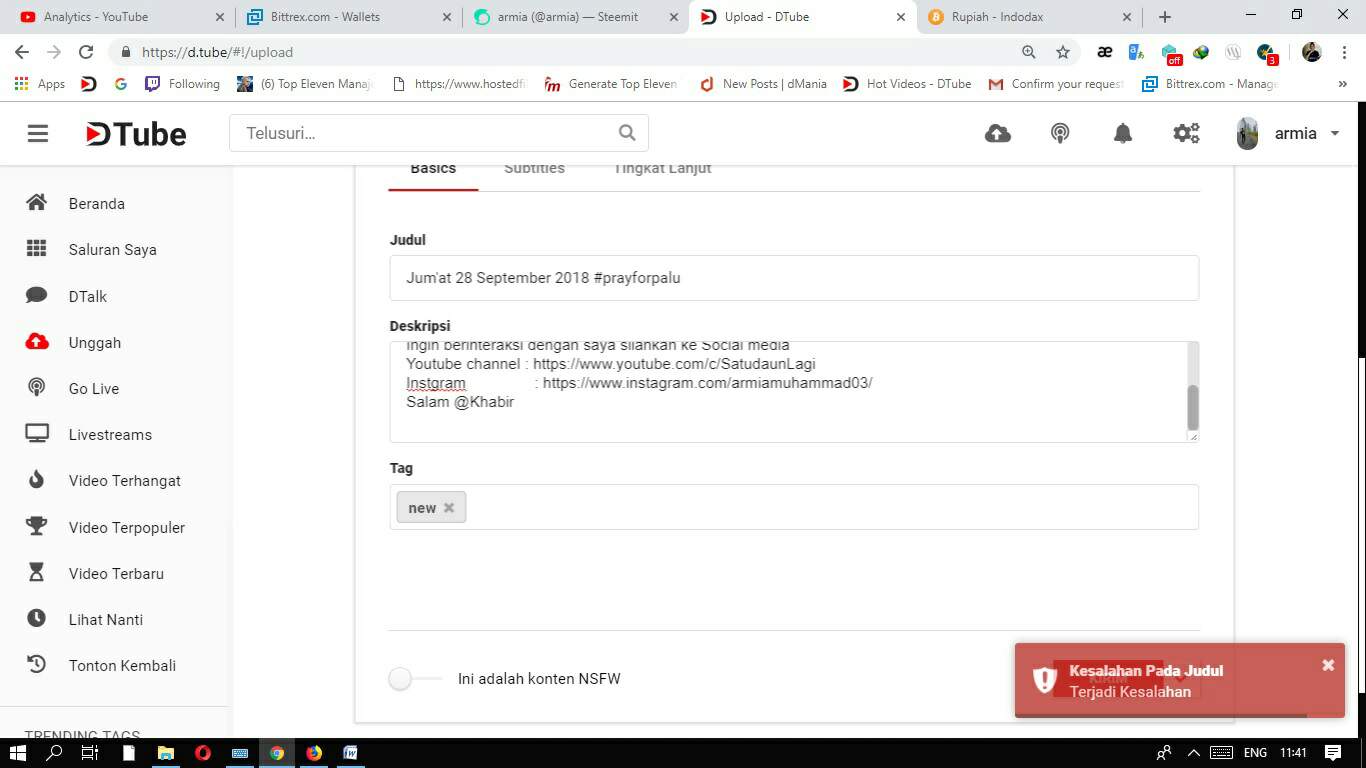
Task: Expand the bookmarks bar overflow chevron
Action: pyautogui.click(x=1342, y=84)
